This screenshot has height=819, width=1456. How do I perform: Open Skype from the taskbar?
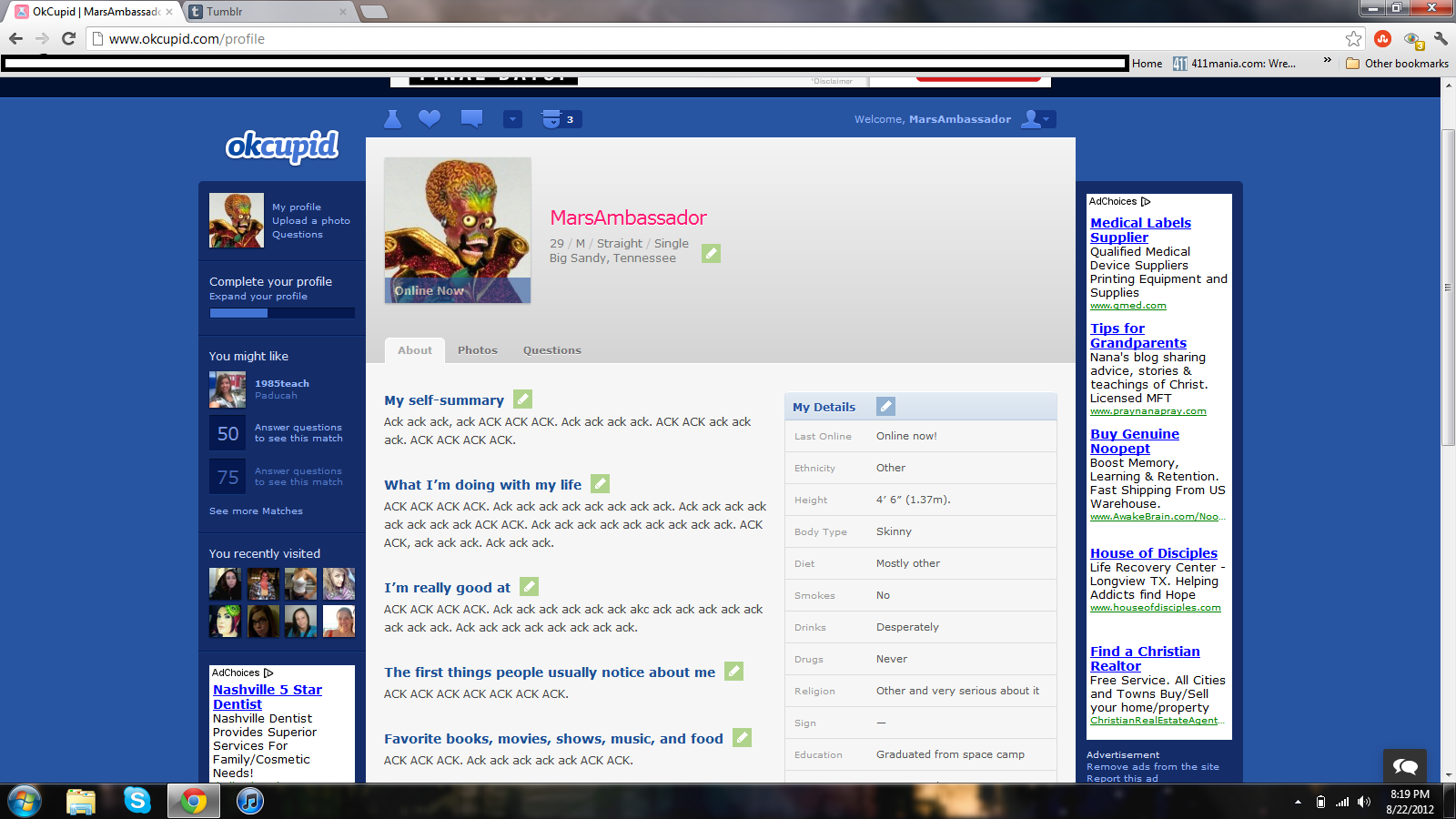click(137, 801)
